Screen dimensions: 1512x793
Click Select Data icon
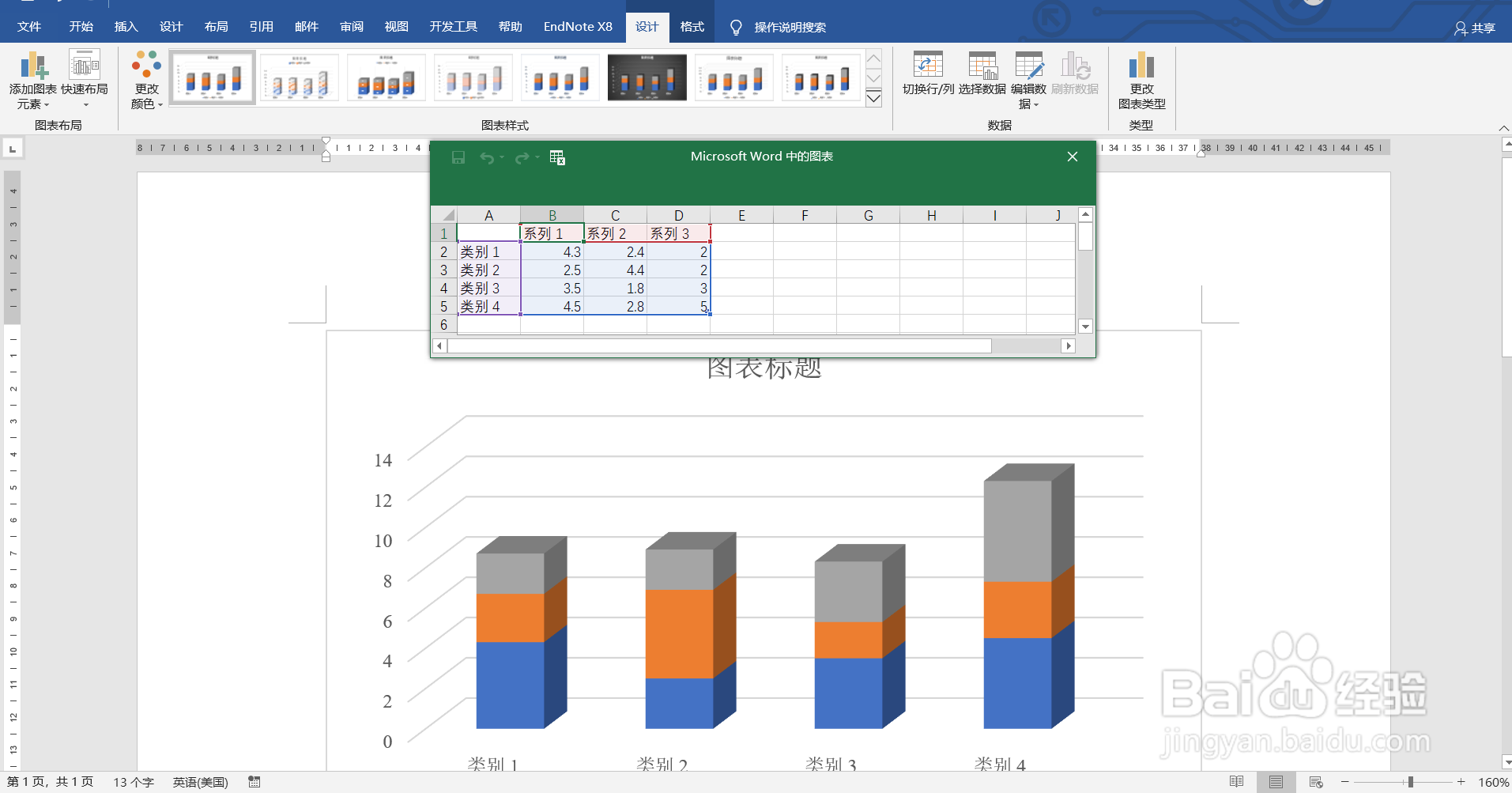click(982, 73)
